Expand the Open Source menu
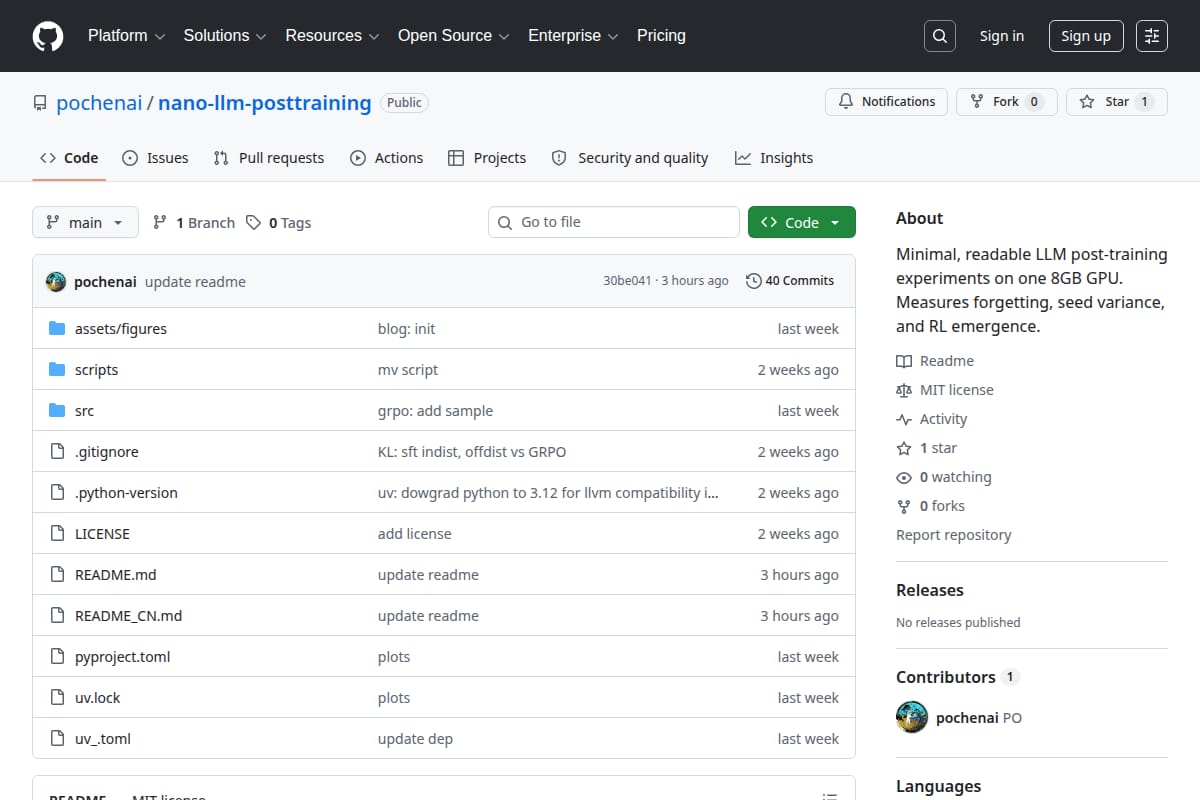Image resolution: width=1200 pixels, height=800 pixels. pos(454,35)
